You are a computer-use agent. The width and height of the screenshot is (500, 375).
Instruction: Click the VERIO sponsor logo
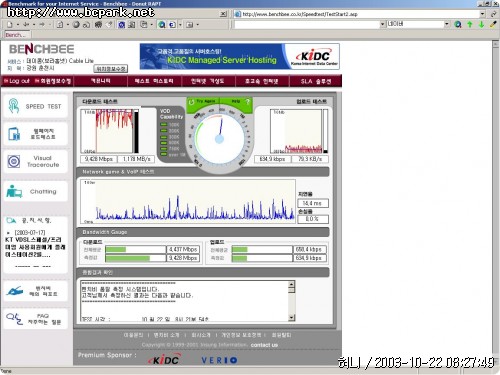click(x=219, y=360)
